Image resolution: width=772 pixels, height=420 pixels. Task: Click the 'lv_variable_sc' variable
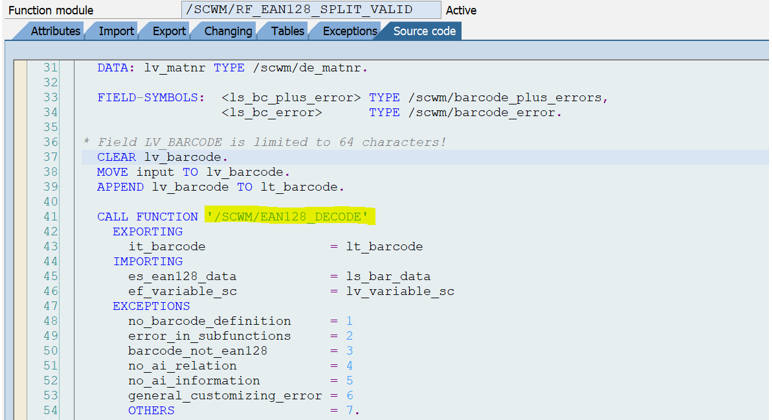tap(400, 291)
